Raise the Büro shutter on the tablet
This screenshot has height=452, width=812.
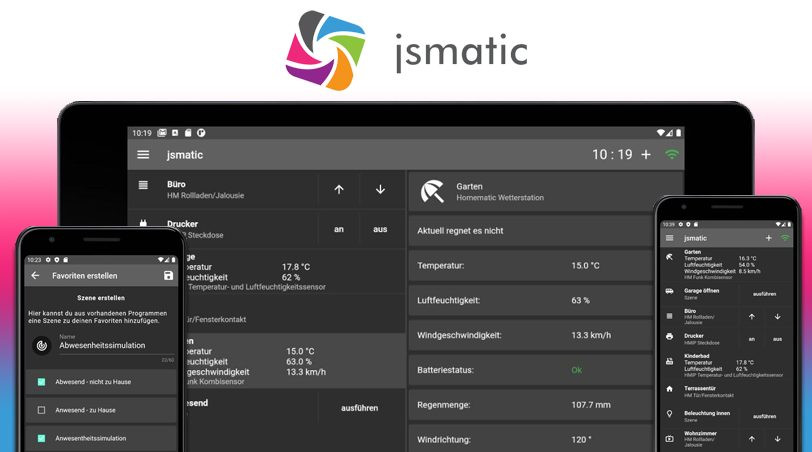339,189
